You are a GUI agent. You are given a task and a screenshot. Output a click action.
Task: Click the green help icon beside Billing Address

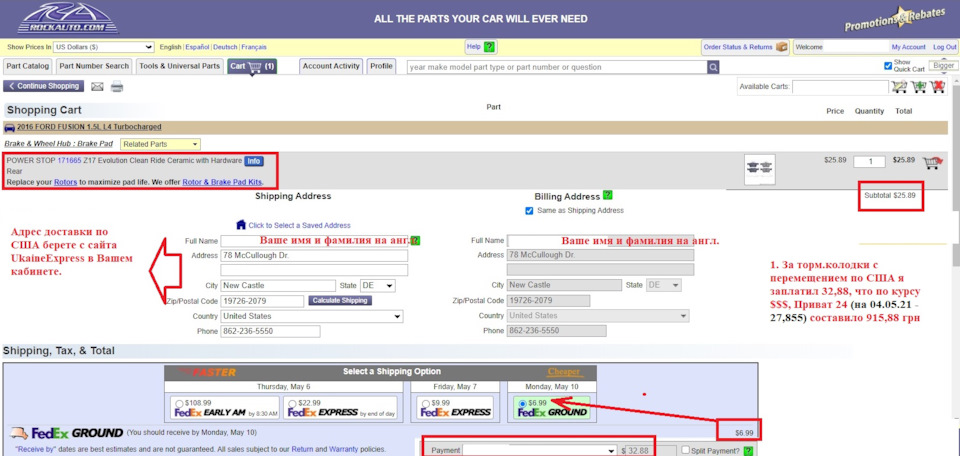point(607,195)
